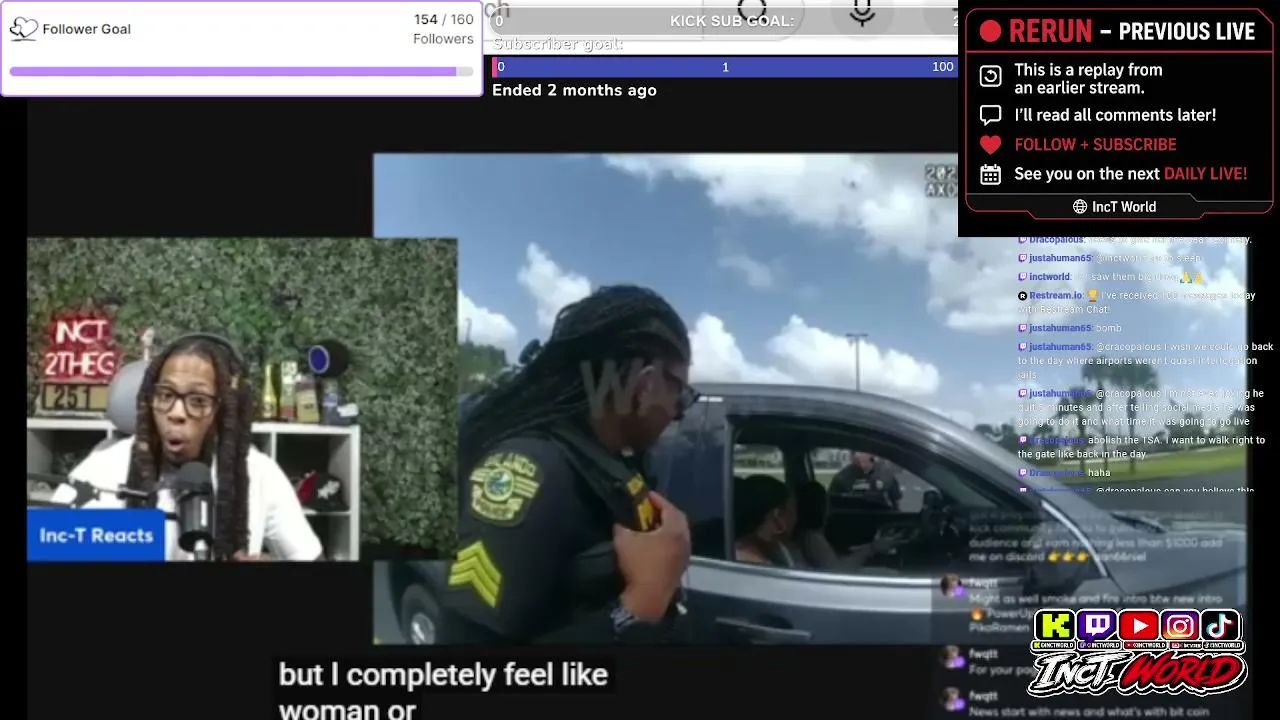Click the red INCT 2THEG neon sign
The image size is (1280, 720).
coord(81,349)
